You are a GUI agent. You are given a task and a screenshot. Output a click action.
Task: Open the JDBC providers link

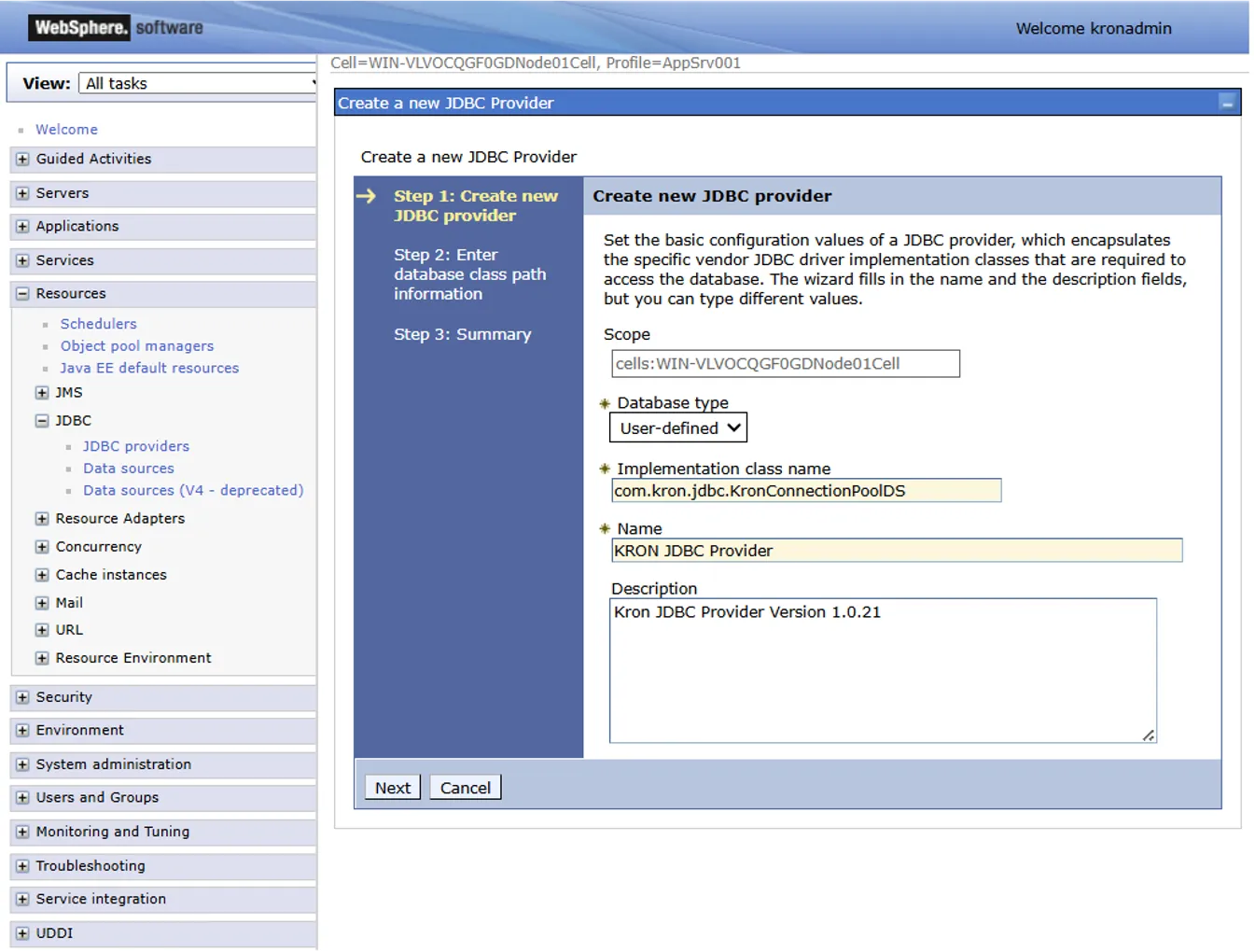(x=136, y=447)
